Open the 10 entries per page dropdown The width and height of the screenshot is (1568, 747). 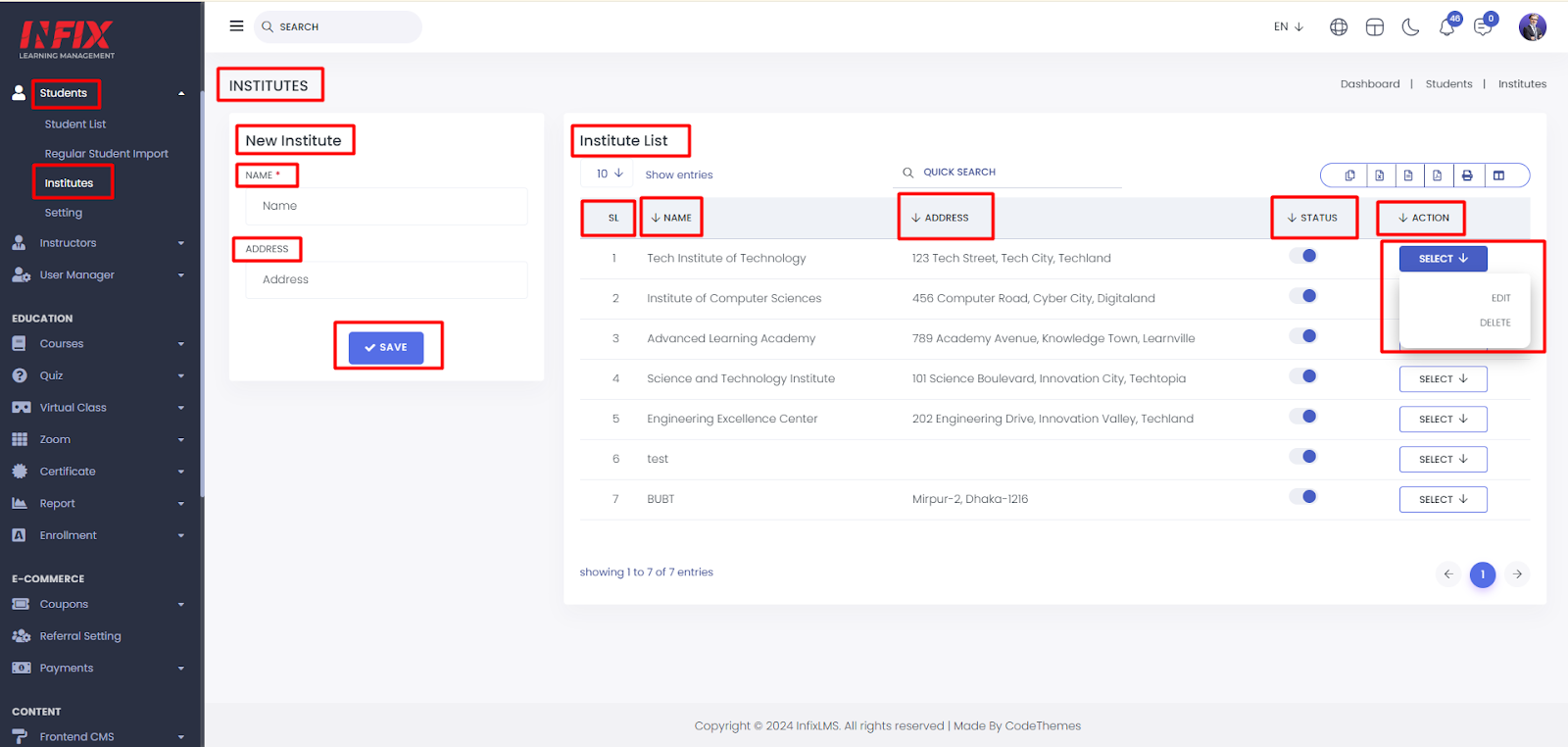[x=610, y=174]
